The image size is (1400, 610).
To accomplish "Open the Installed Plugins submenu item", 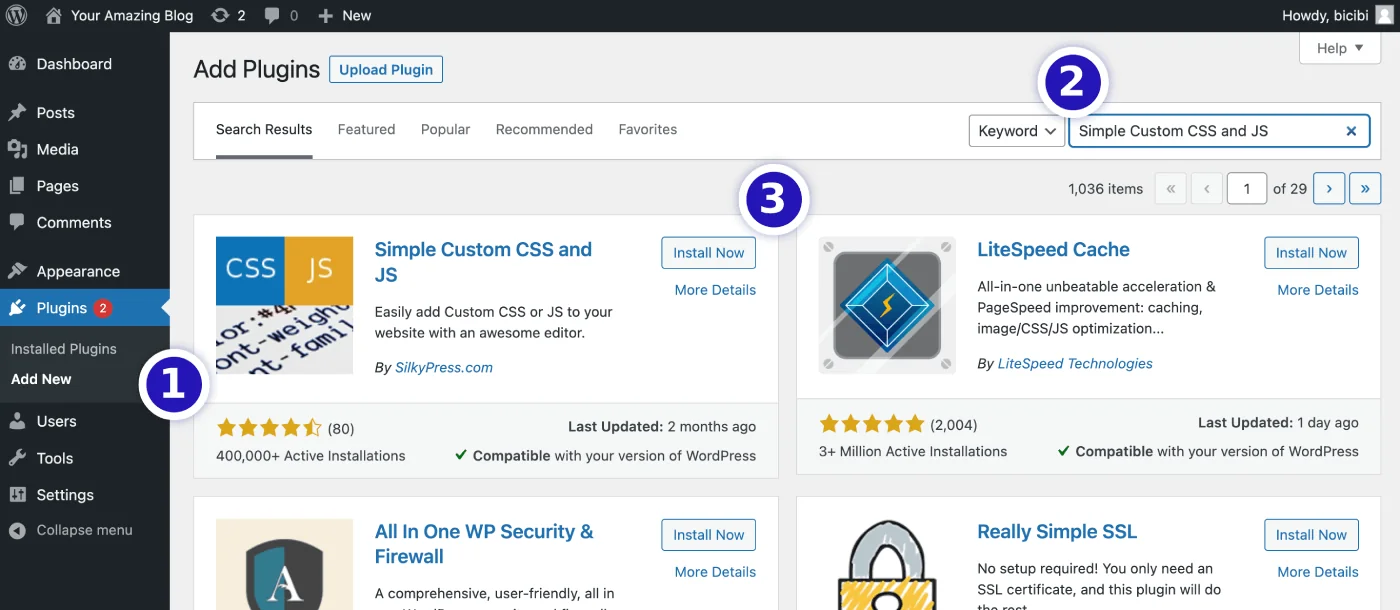I will coord(64,349).
